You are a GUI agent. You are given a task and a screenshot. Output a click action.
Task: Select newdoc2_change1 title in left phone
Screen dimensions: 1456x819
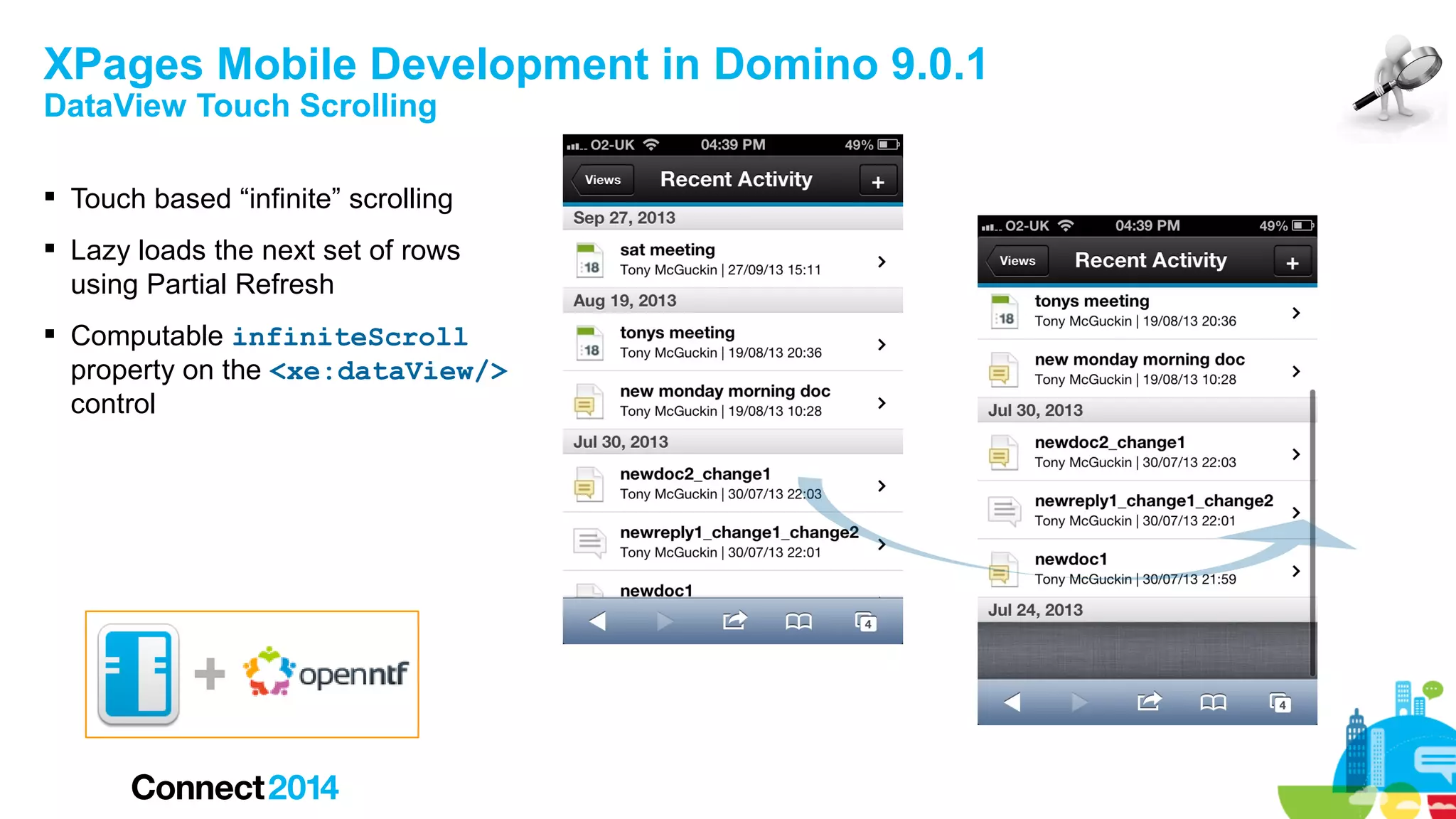(695, 474)
